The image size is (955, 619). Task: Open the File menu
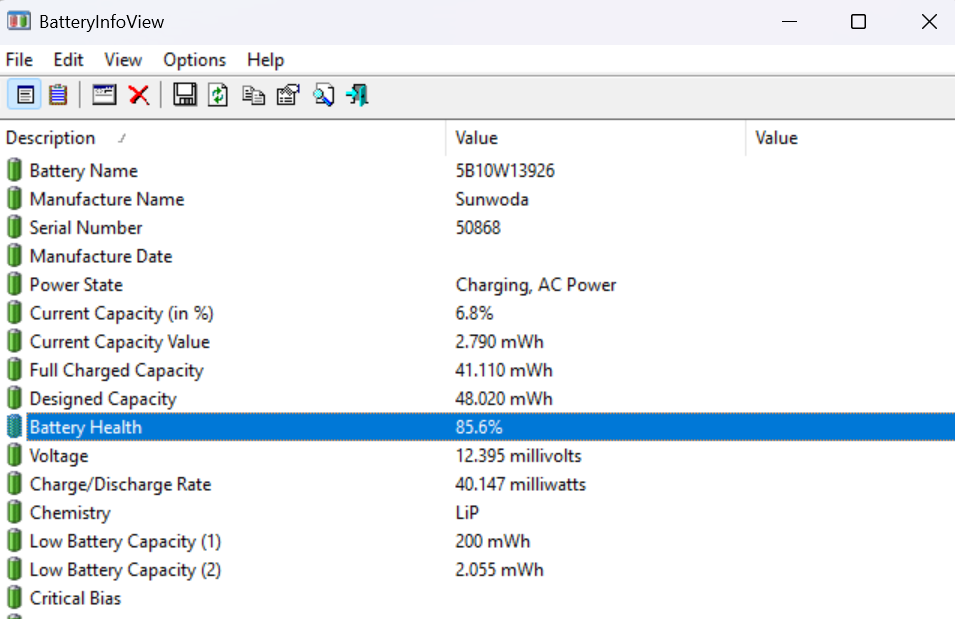[19, 60]
